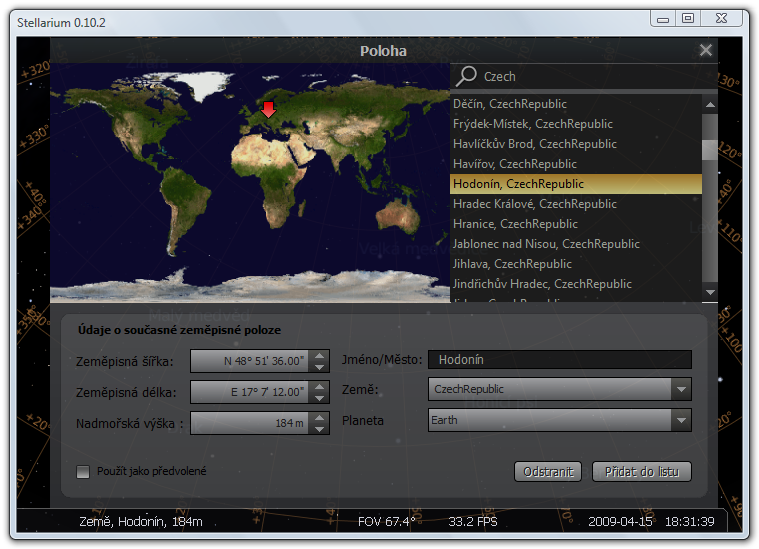This screenshot has width=759, height=549.
Task: Click latitude field N 48° 51' 36.00"
Action: click(250, 361)
